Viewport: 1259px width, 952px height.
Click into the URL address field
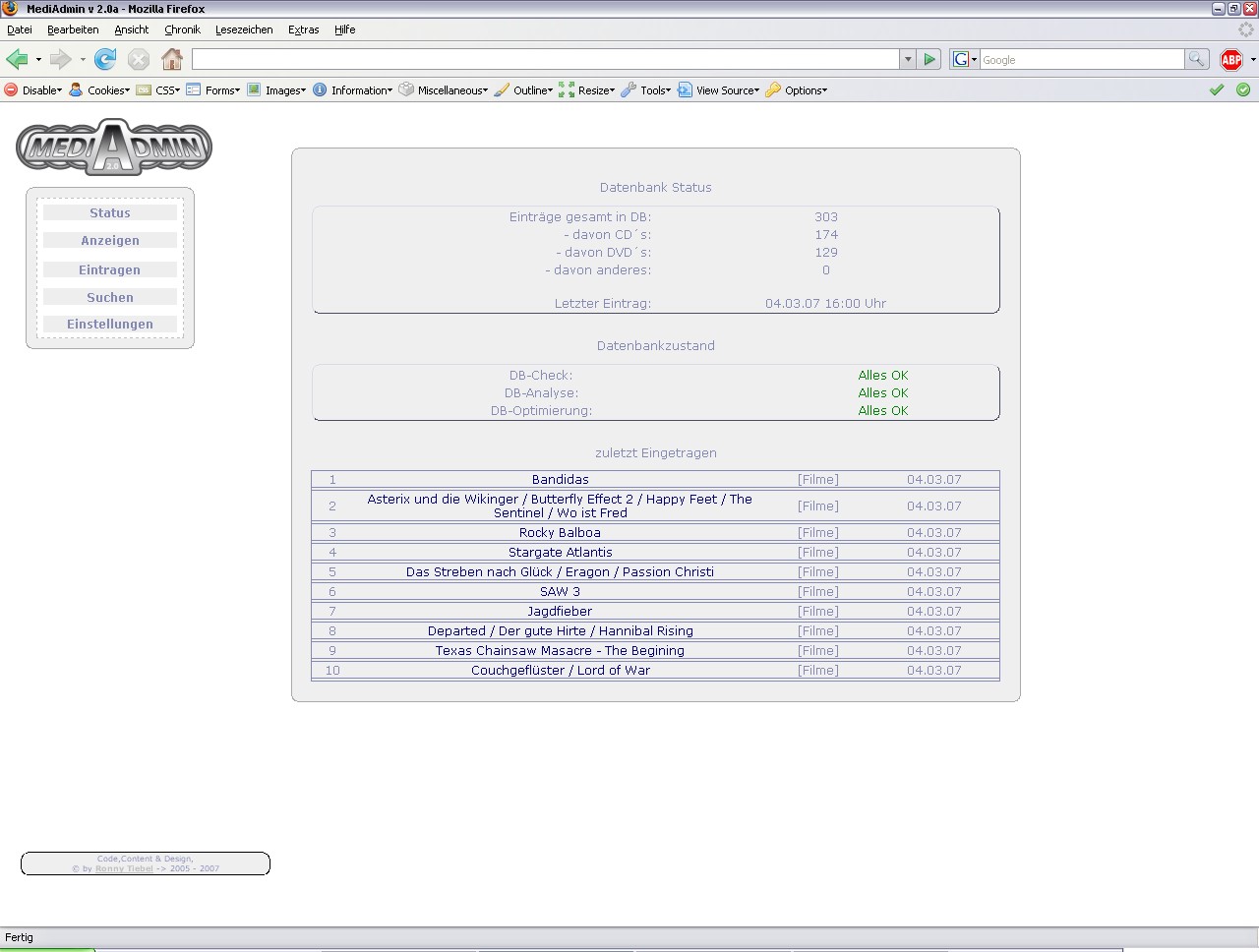coord(546,60)
